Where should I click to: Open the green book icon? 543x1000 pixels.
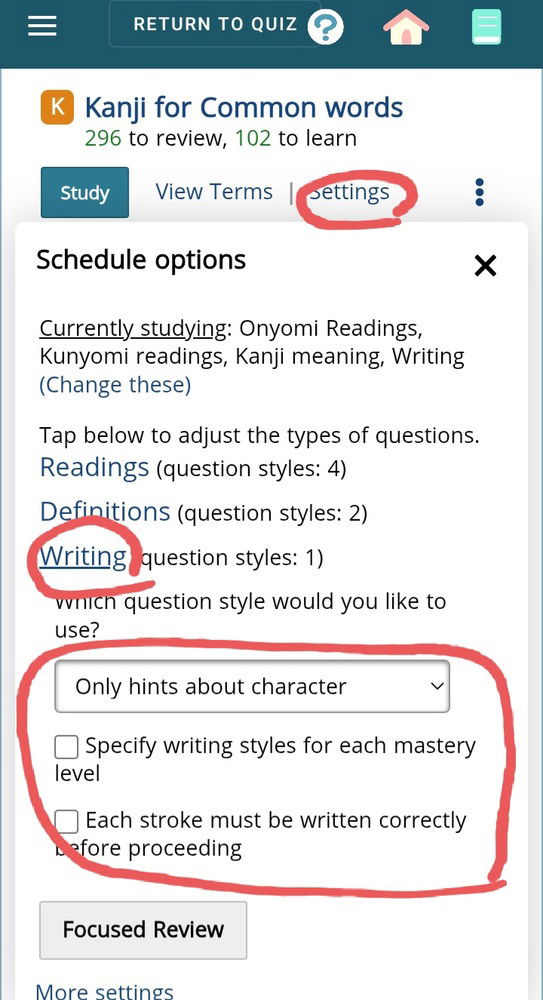coord(487,28)
